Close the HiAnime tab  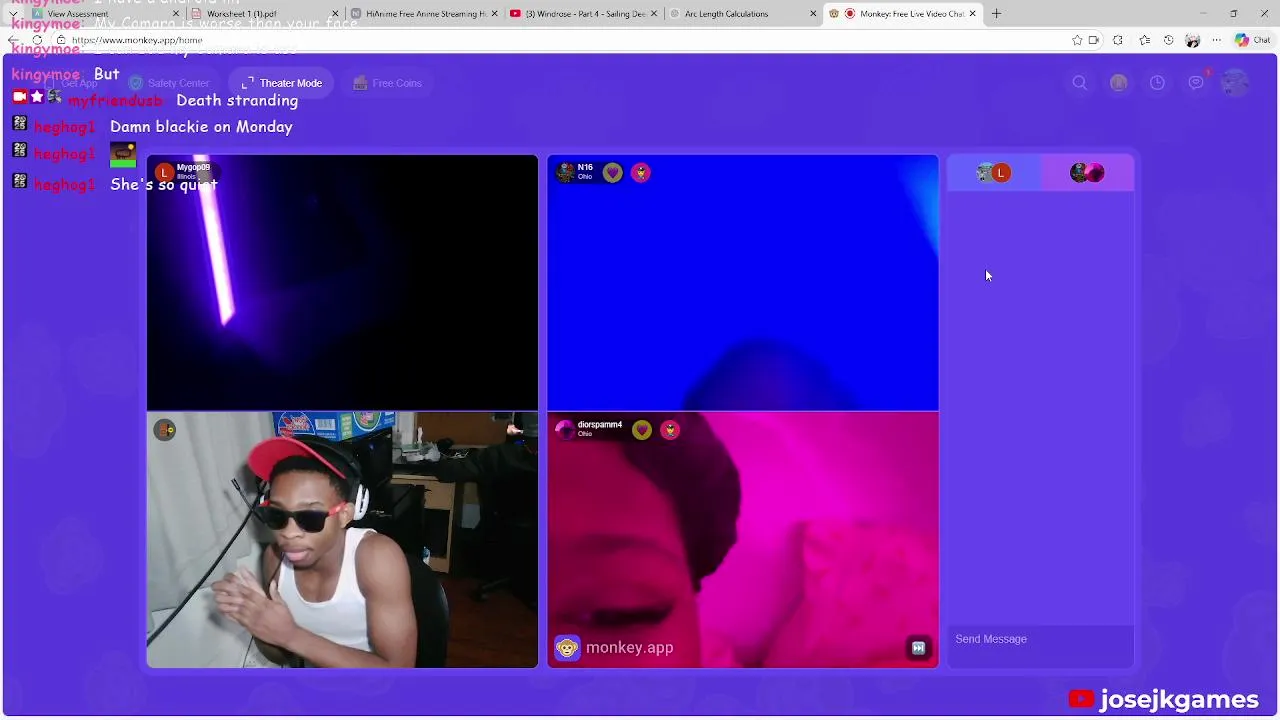point(494,14)
